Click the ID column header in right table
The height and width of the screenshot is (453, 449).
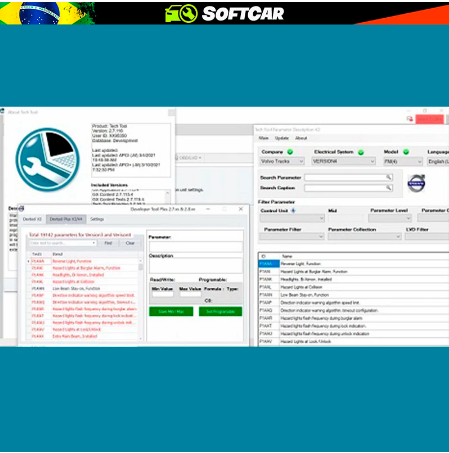(x=269, y=256)
